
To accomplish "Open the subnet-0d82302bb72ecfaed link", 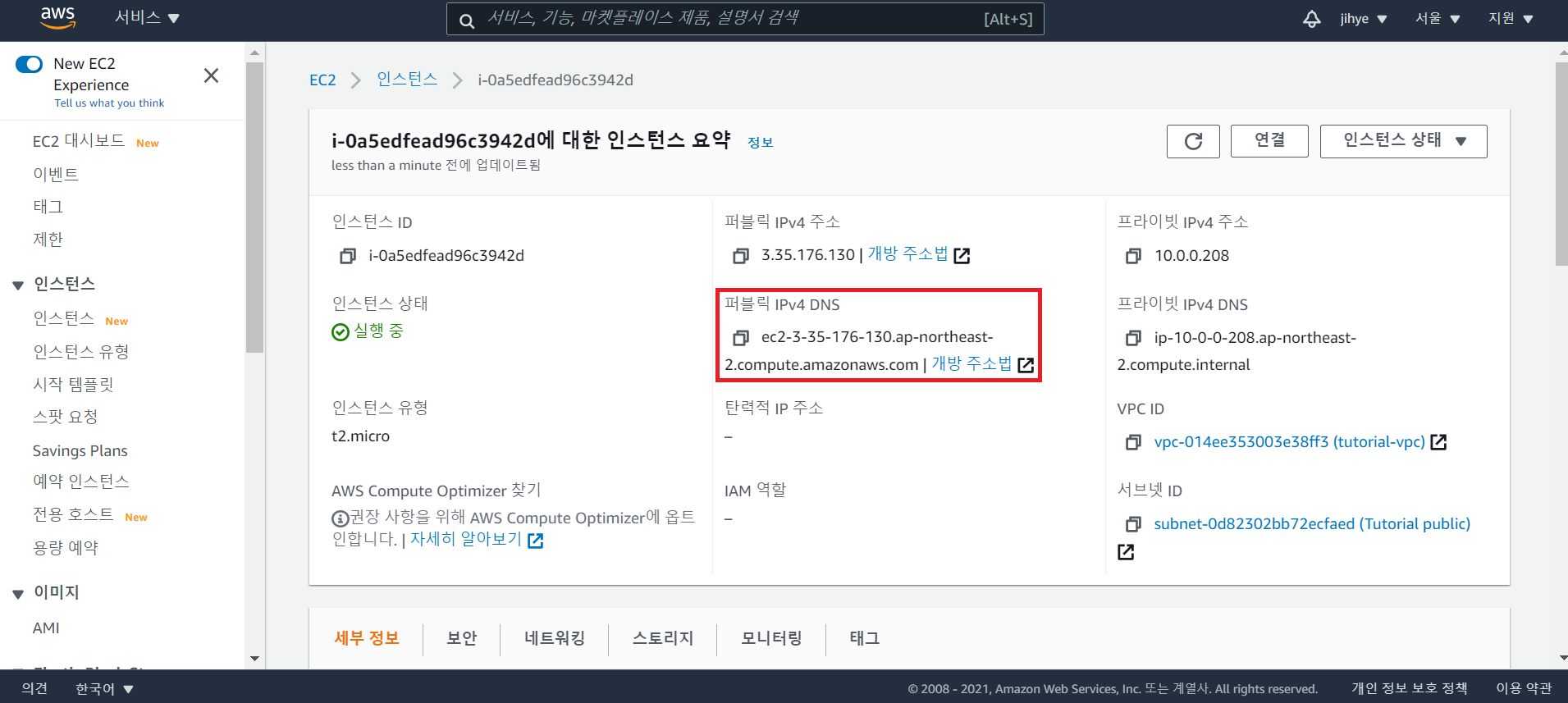I will pyautogui.click(x=1312, y=524).
